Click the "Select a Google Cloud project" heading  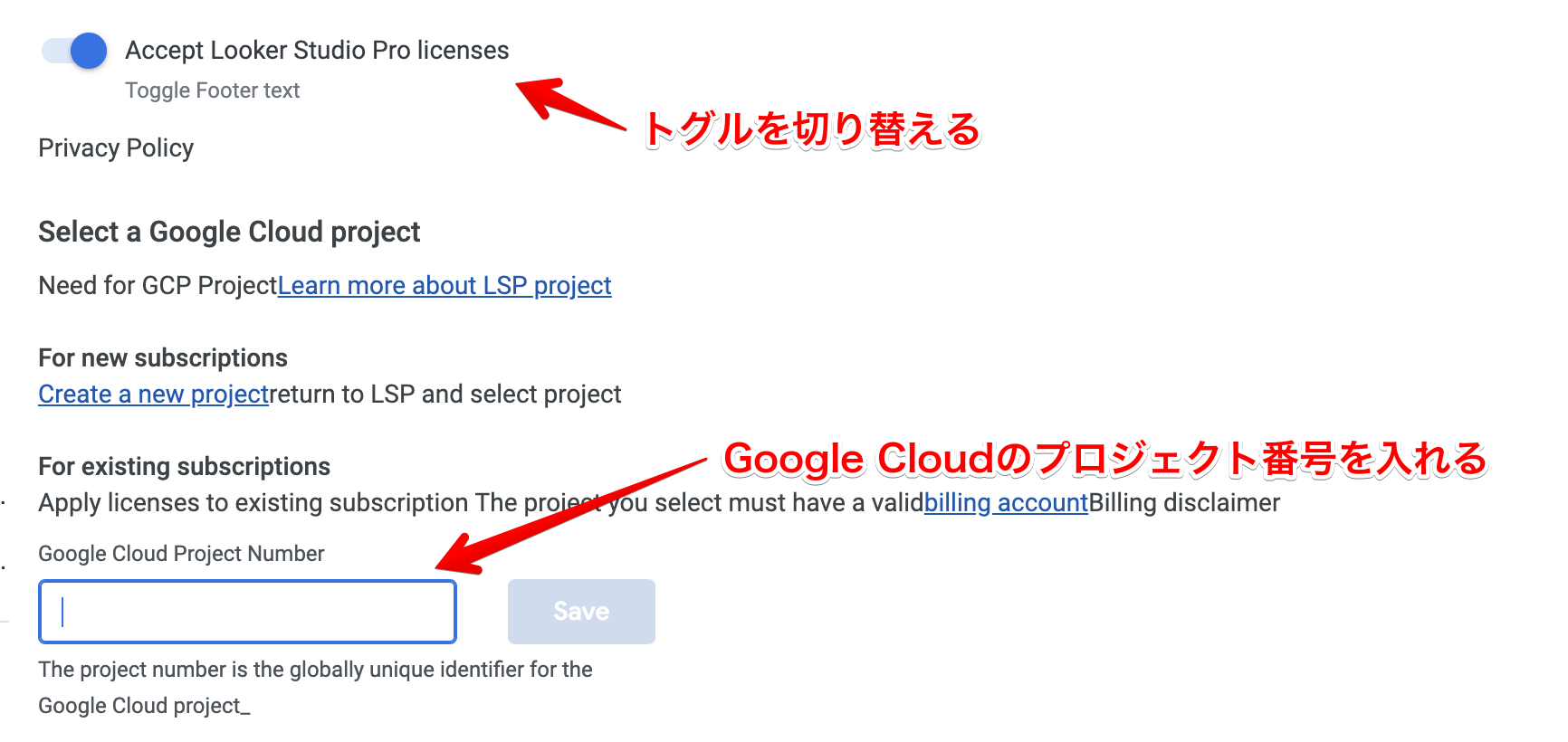(229, 233)
